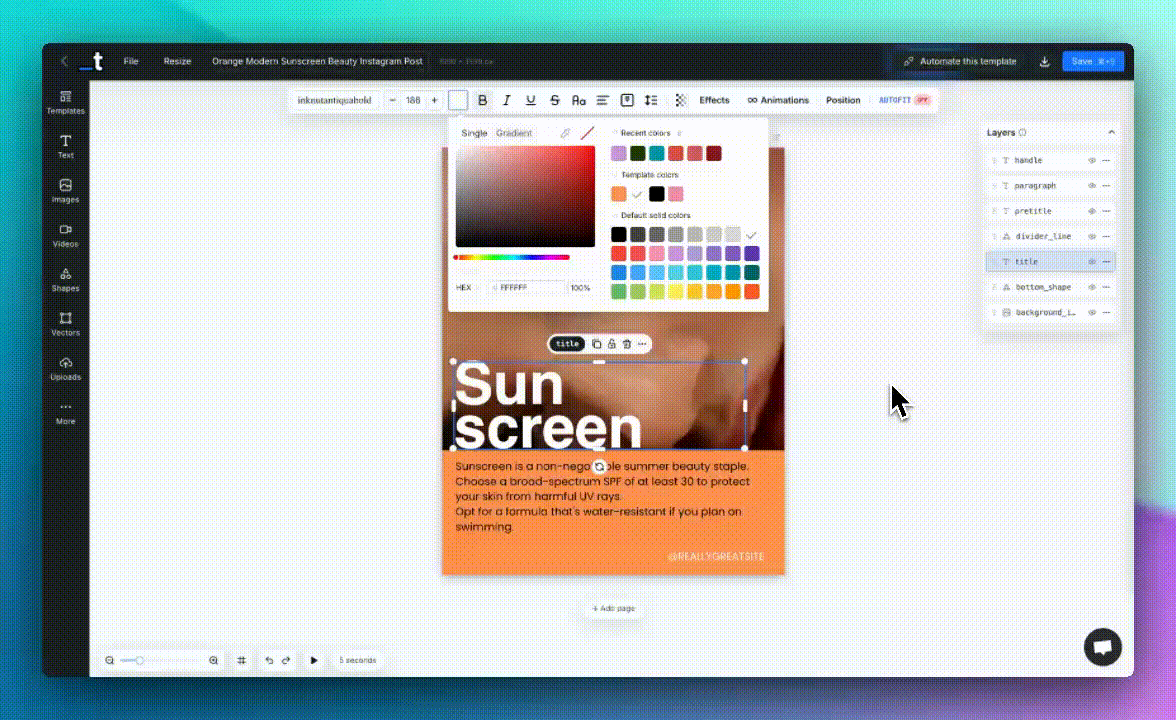Switch to the Gradient color tab

coord(514,133)
